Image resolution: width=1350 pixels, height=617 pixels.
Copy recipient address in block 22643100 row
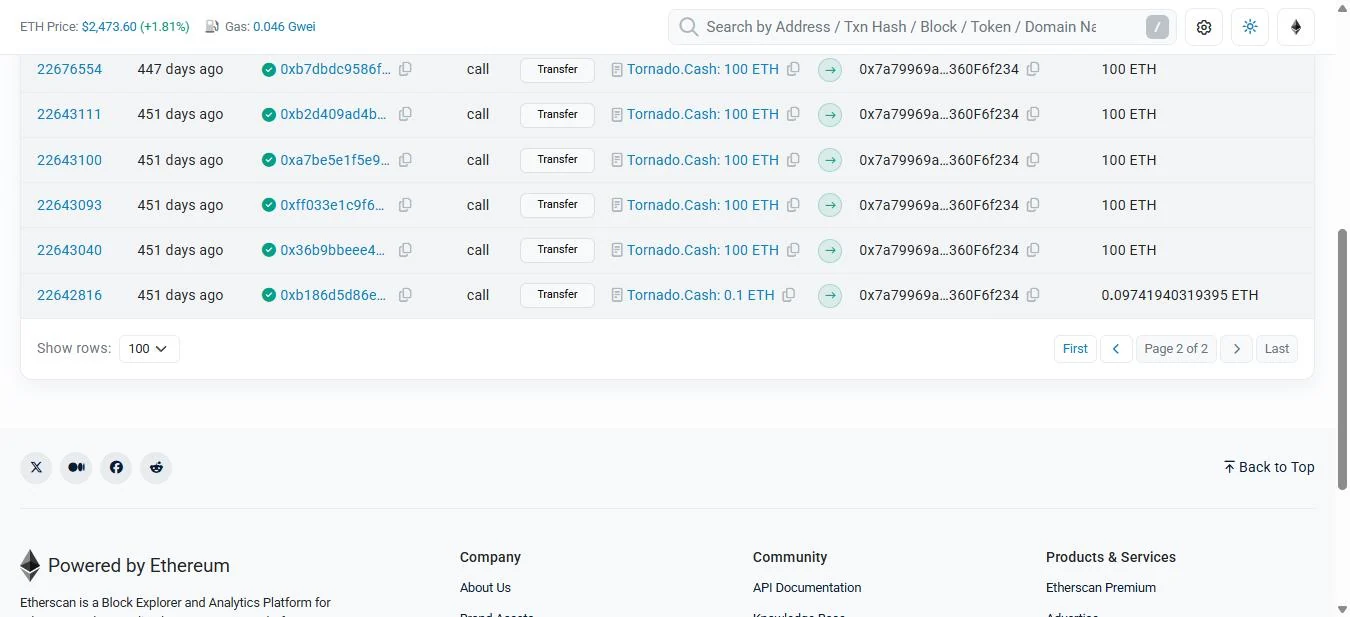tap(1033, 160)
